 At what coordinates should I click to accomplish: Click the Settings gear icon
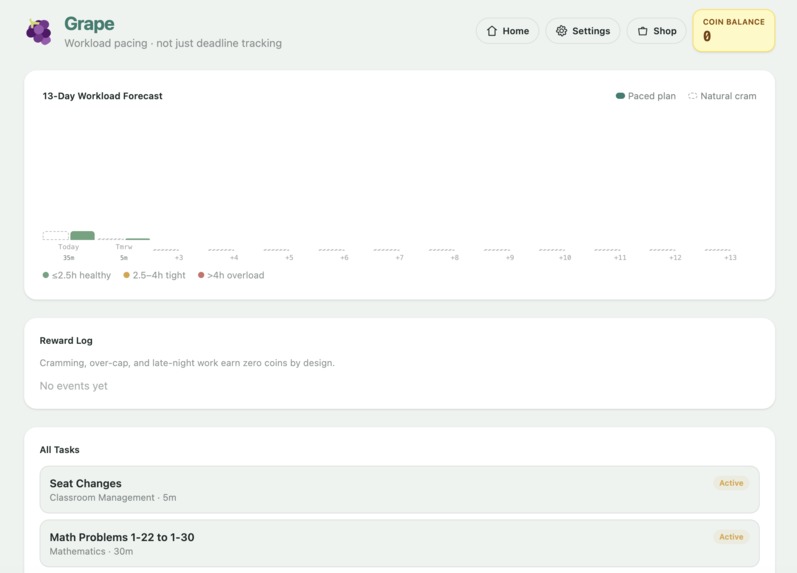(x=561, y=31)
